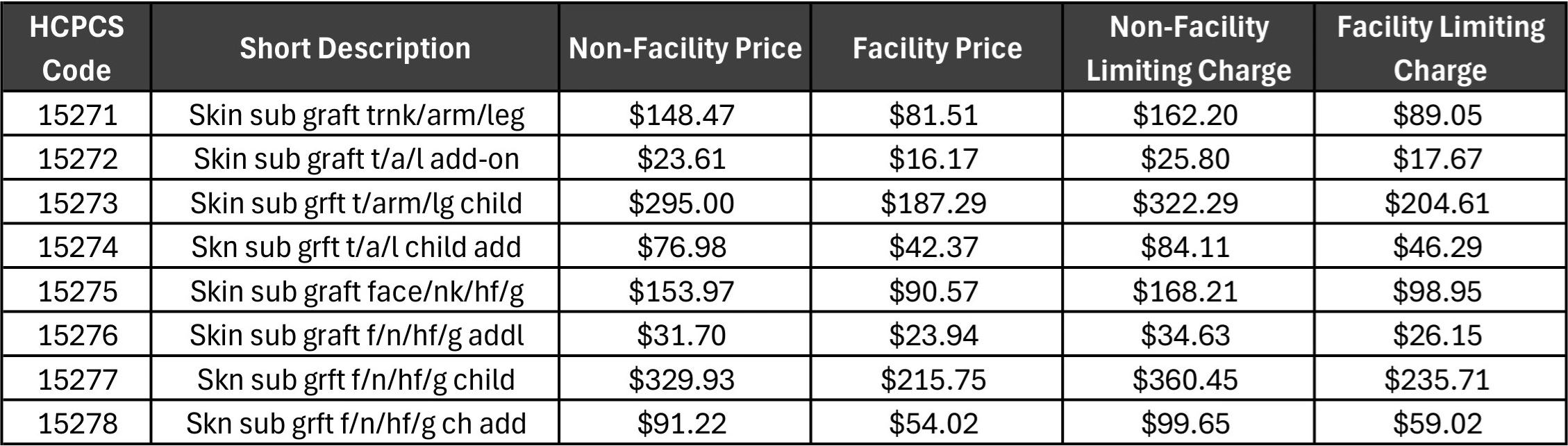Select the $215.75 facility price cell
Screen dimensions: 1568x446
point(933,379)
